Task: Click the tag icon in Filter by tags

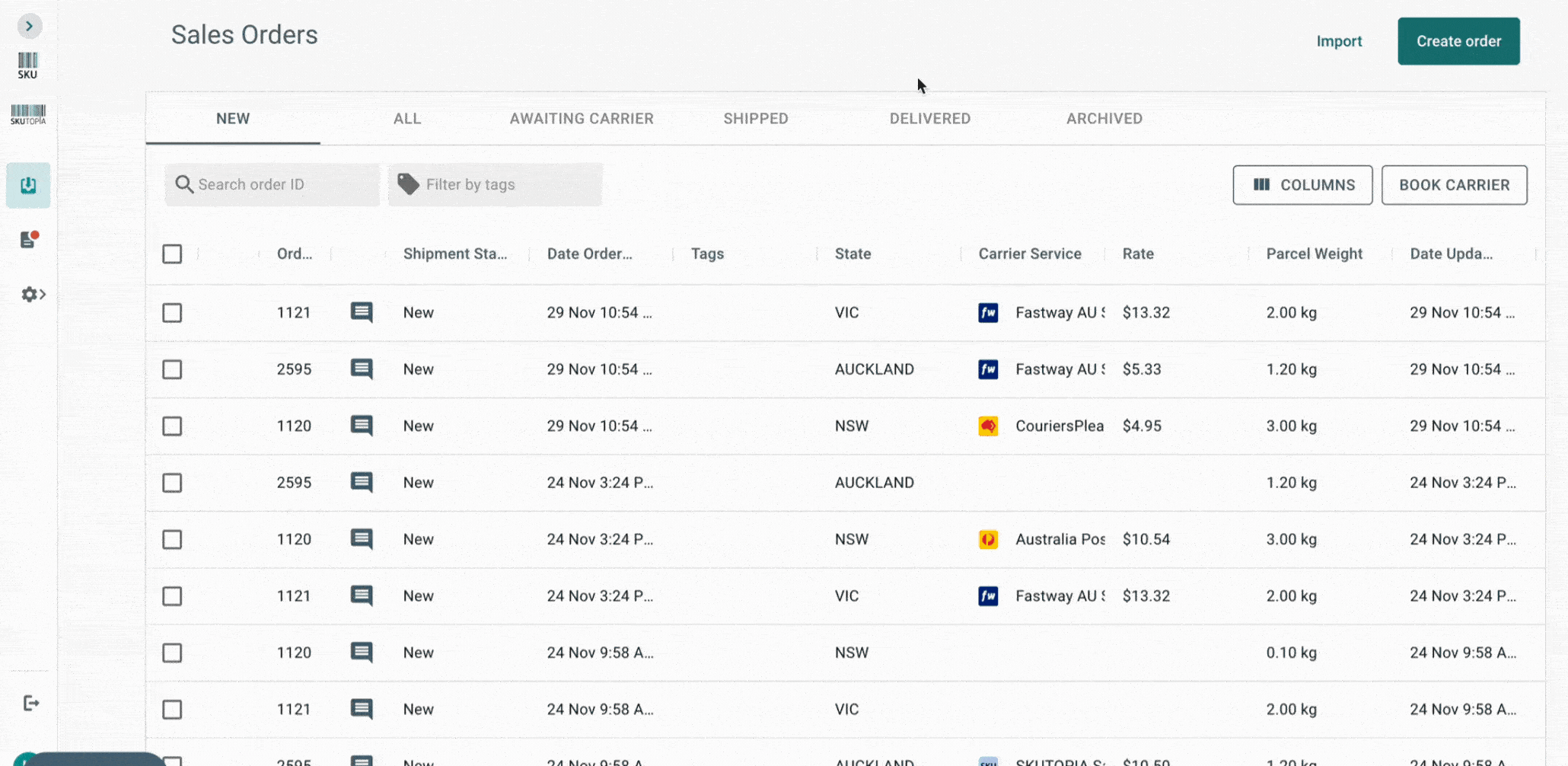Action: coord(408,184)
